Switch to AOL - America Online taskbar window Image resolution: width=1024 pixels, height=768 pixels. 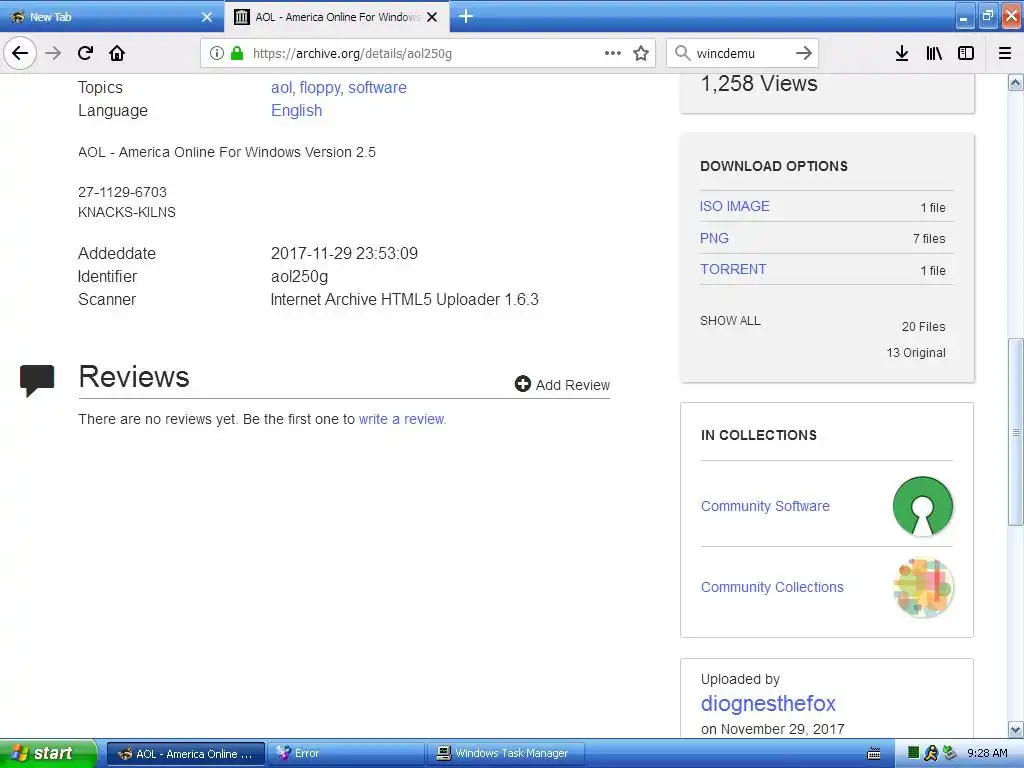(185, 754)
